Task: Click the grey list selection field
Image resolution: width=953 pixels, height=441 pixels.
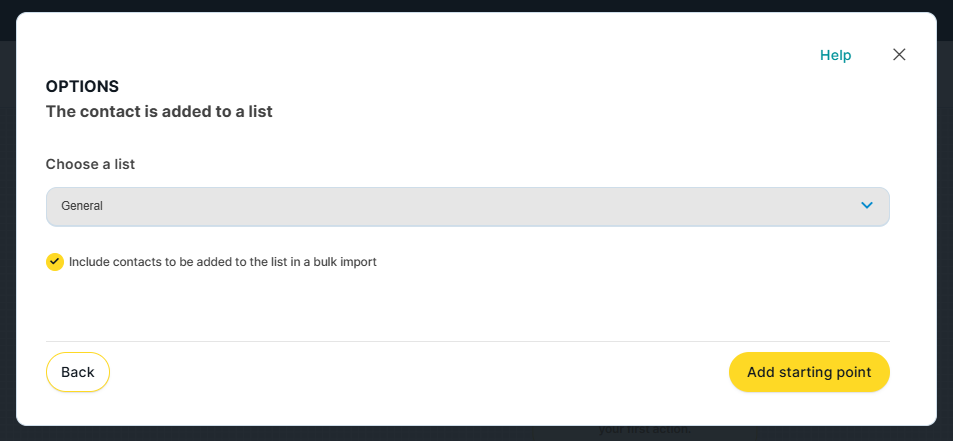Action: point(467,206)
